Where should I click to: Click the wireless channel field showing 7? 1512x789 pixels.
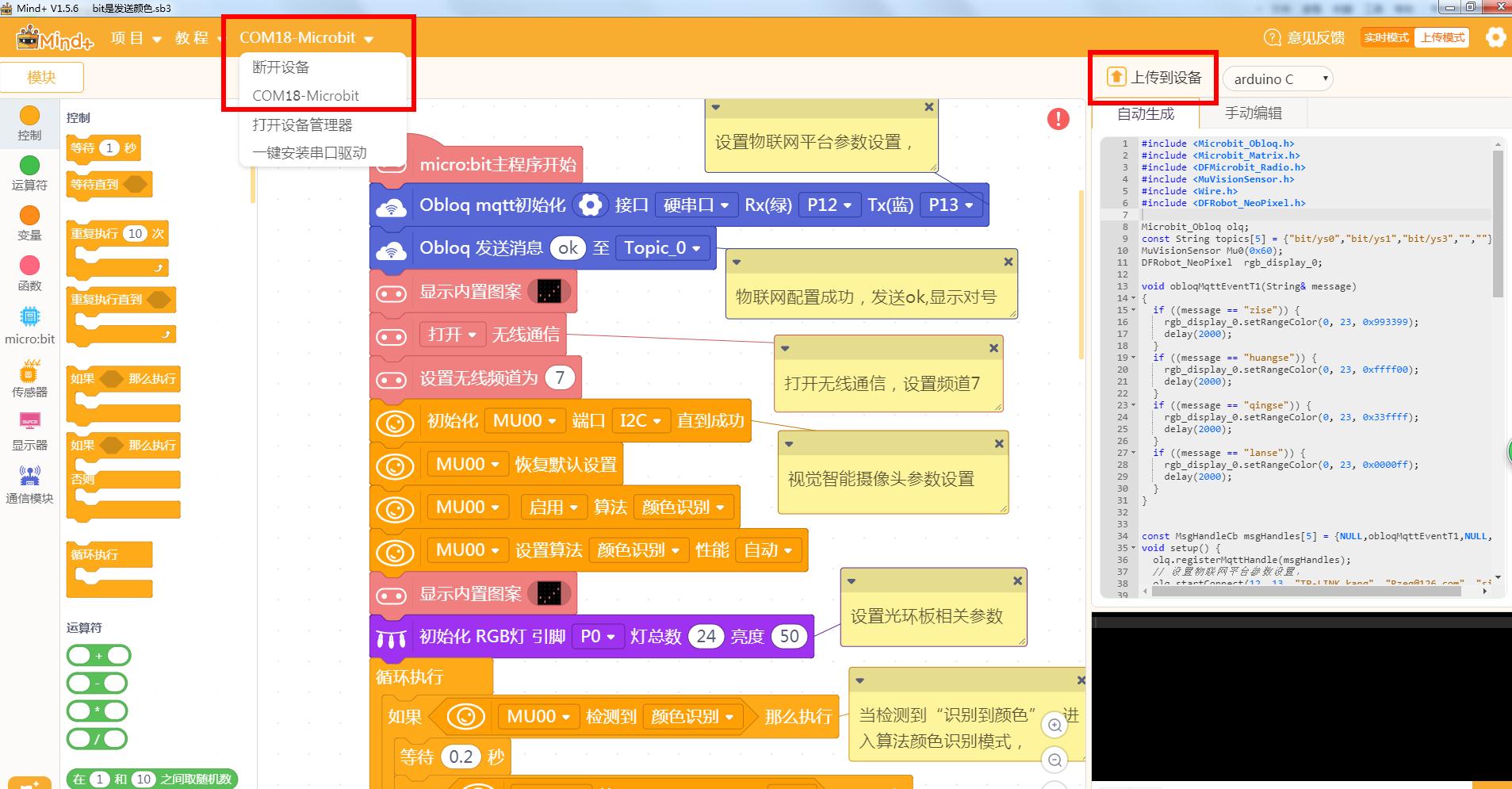(x=560, y=378)
